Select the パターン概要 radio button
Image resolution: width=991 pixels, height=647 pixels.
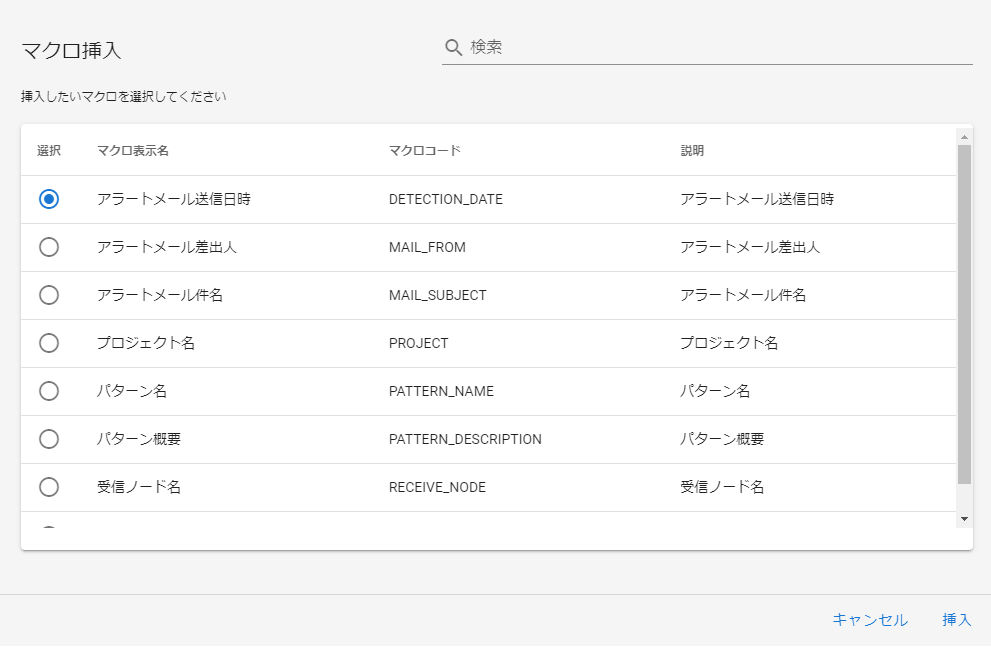tap(49, 439)
